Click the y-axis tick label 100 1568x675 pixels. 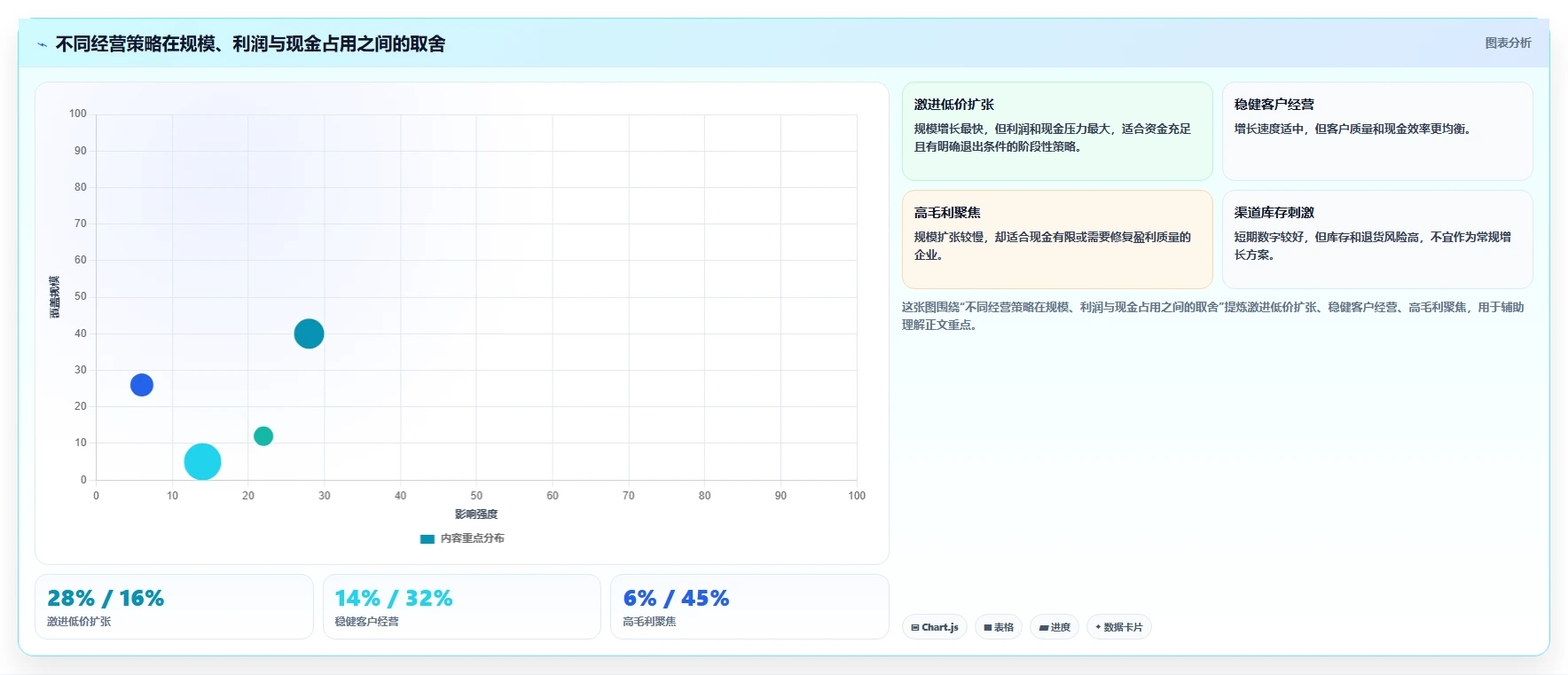pyautogui.click(x=78, y=114)
